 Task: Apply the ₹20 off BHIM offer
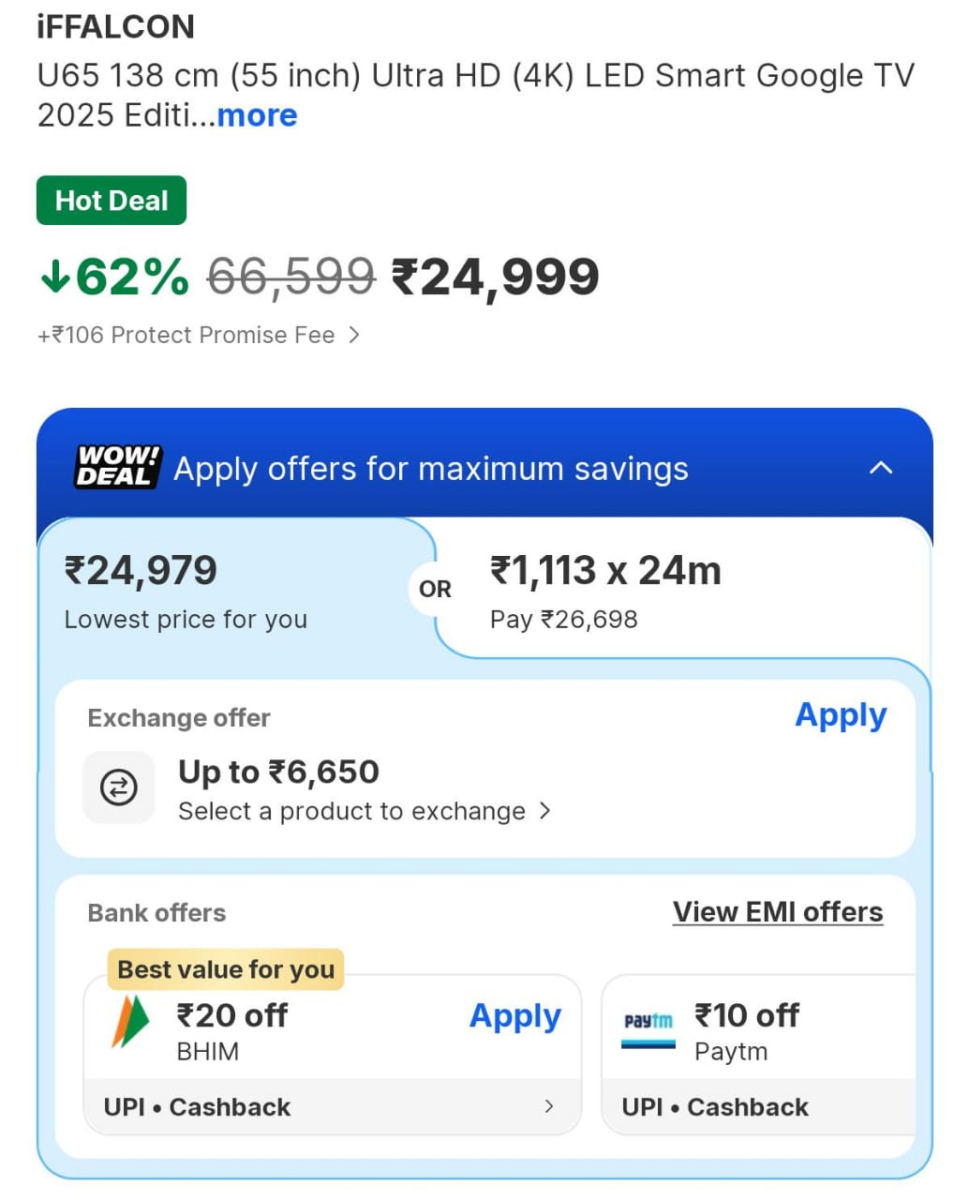(514, 1016)
